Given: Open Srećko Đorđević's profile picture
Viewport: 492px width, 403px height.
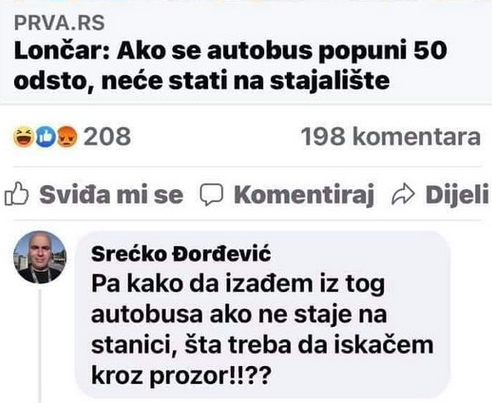Looking at the screenshot, I should (x=40, y=257).
